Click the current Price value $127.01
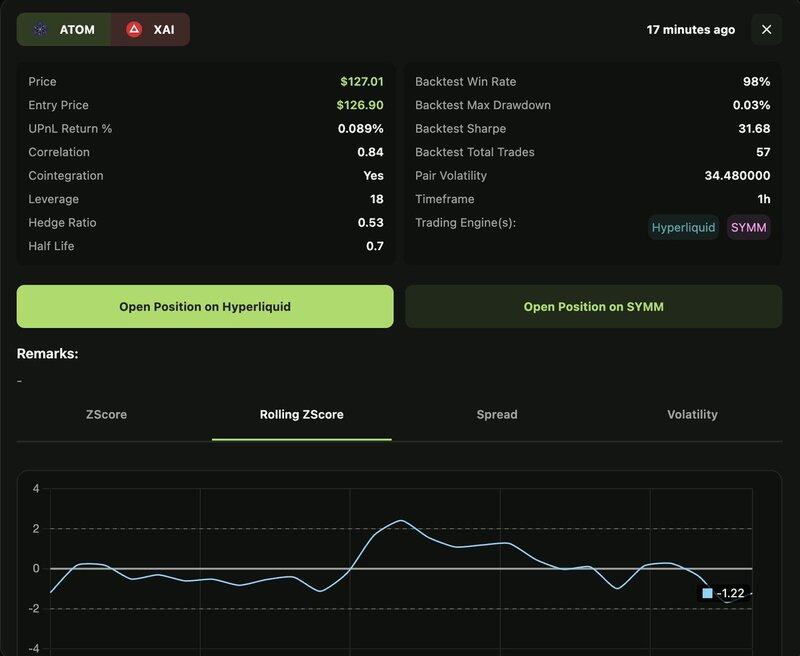 tap(361, 82)
